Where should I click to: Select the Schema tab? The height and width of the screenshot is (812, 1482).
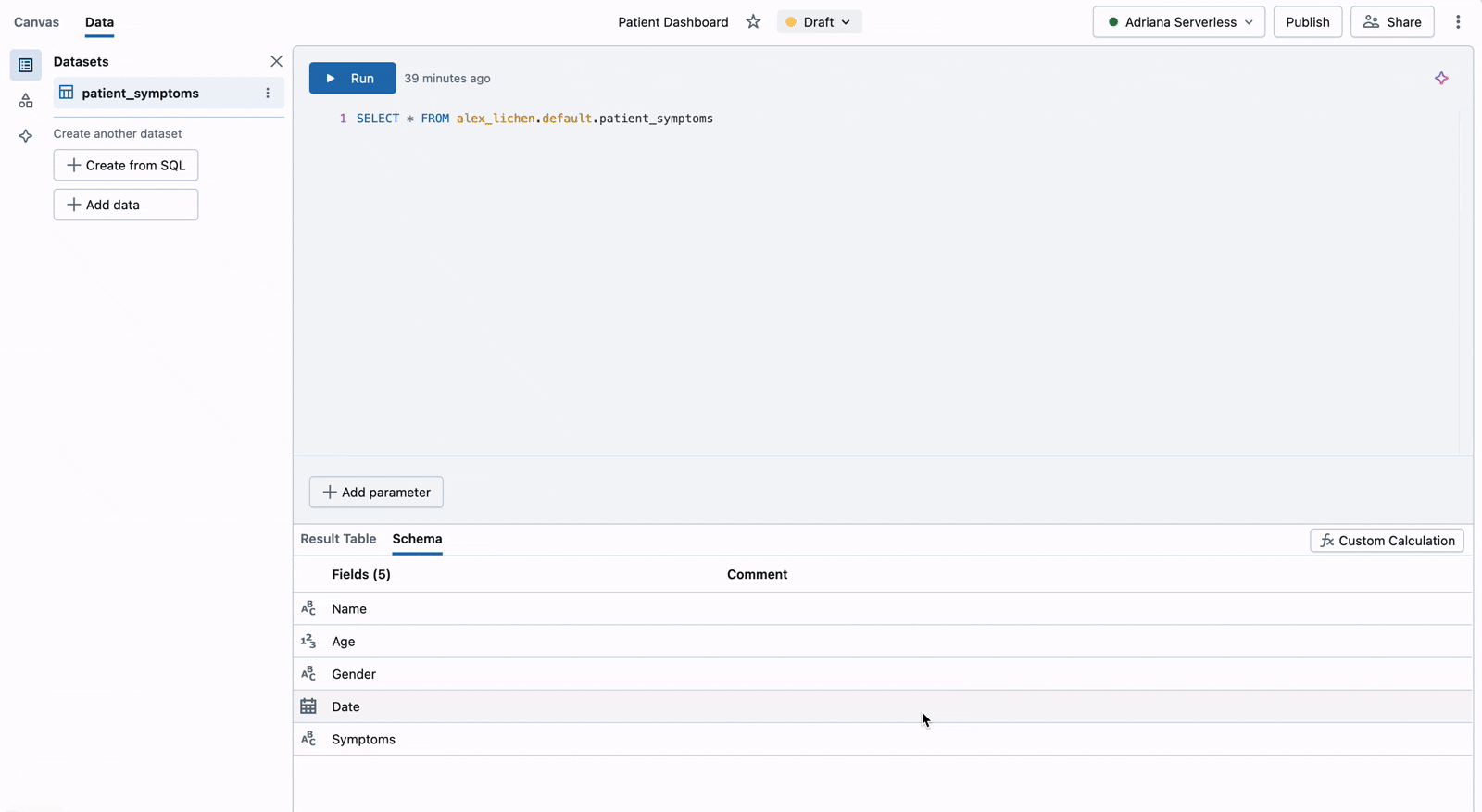pos(417,539)
